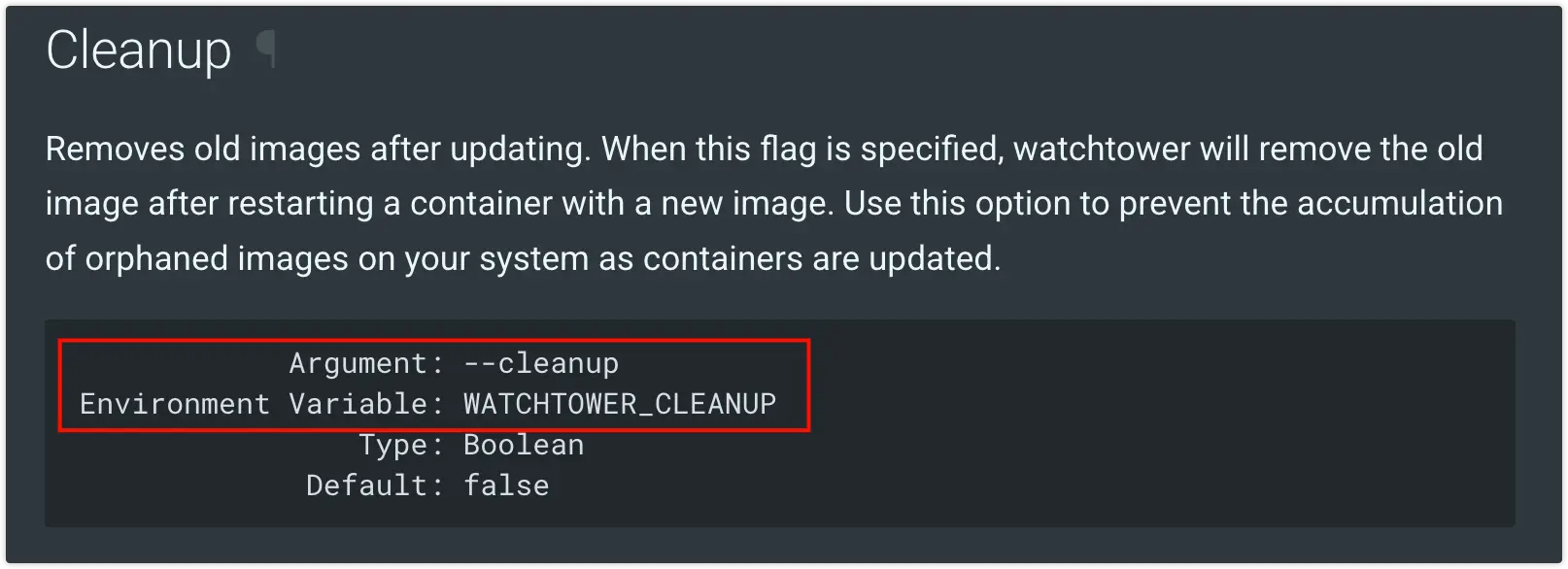The width and height of the screenshot is (1568, 569).
Task: Click the Cleanup section heading
Action: click(x=139, y=50)
